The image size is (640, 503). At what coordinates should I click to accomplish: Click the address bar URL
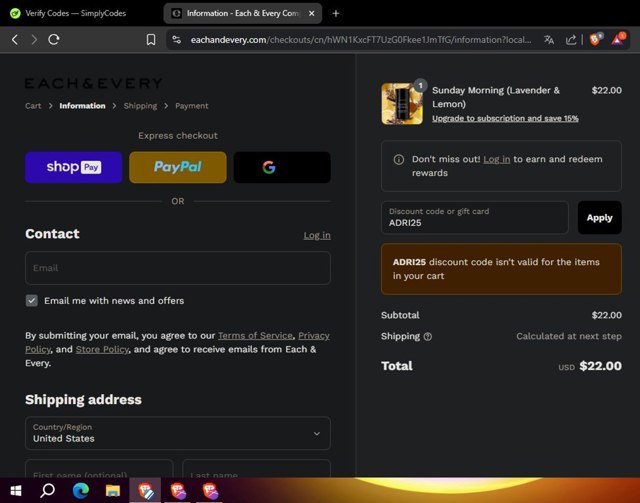coord(361,40)
